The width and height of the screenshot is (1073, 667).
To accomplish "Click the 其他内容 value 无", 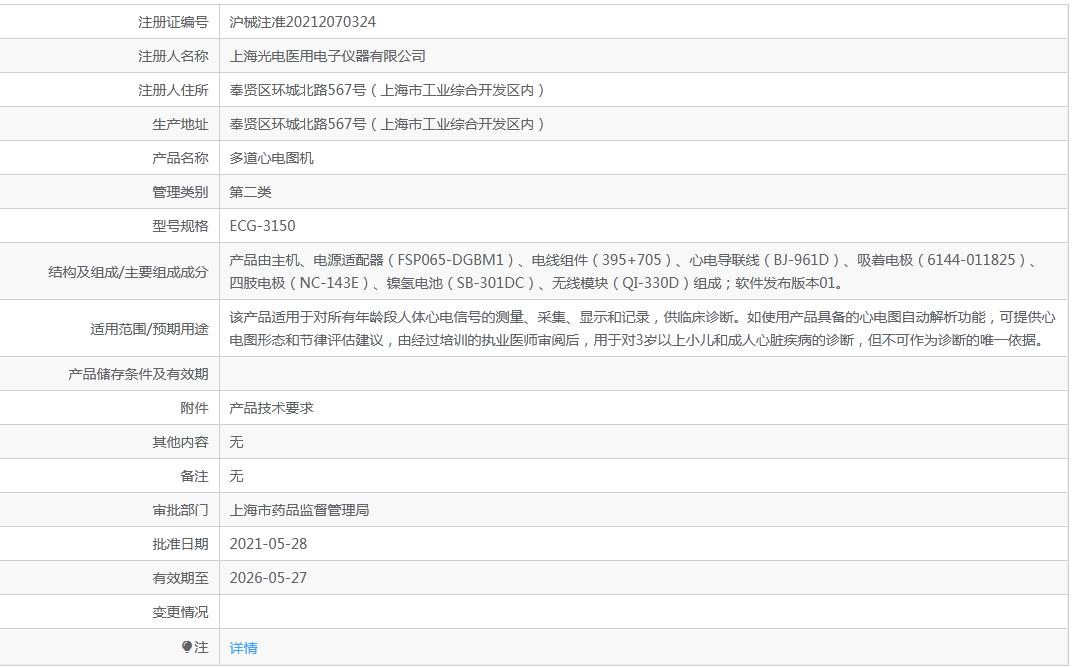I will pos(237,443).
